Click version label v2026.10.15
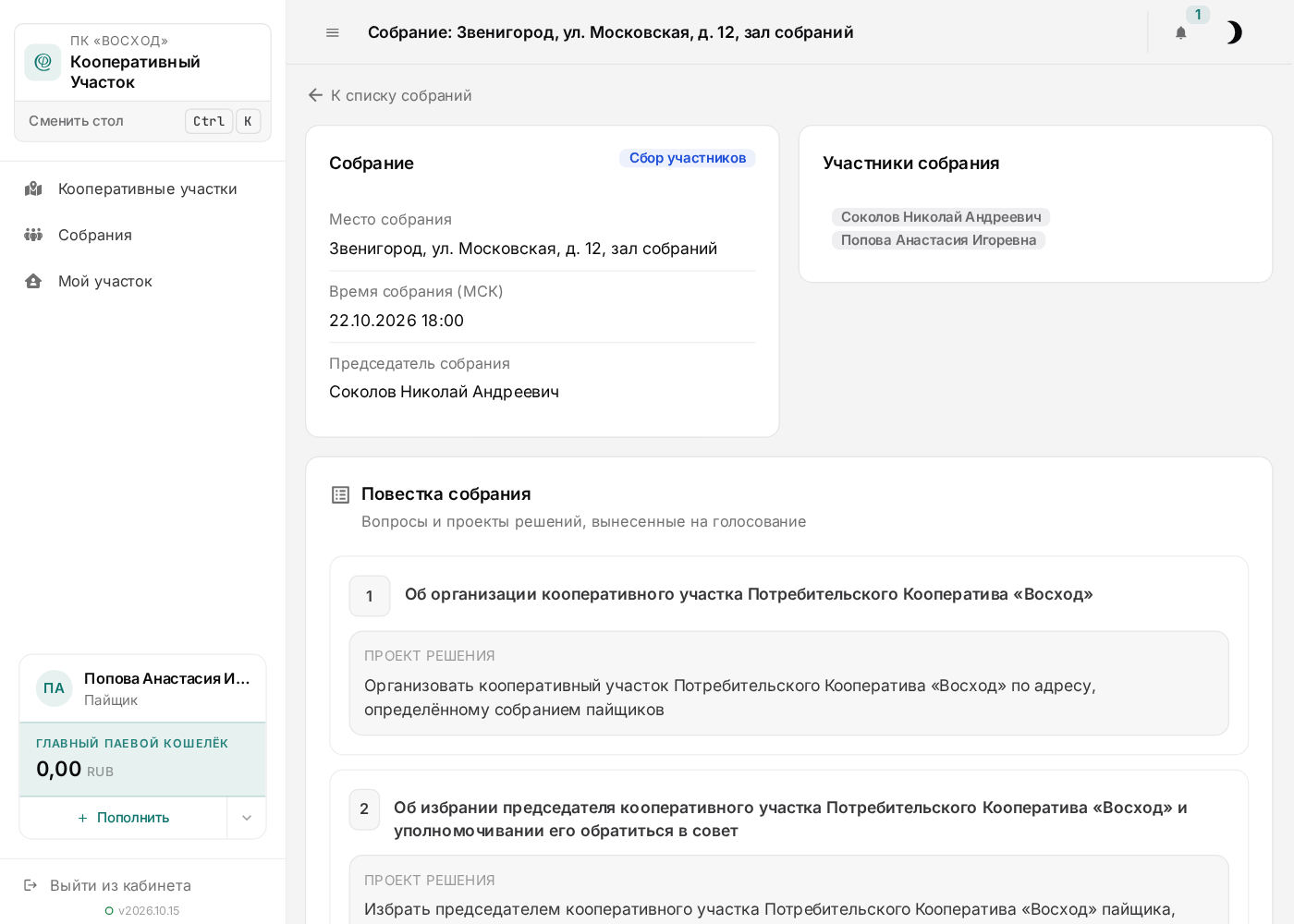Screen dimensions: 1294x924 [x=149, y=911]
